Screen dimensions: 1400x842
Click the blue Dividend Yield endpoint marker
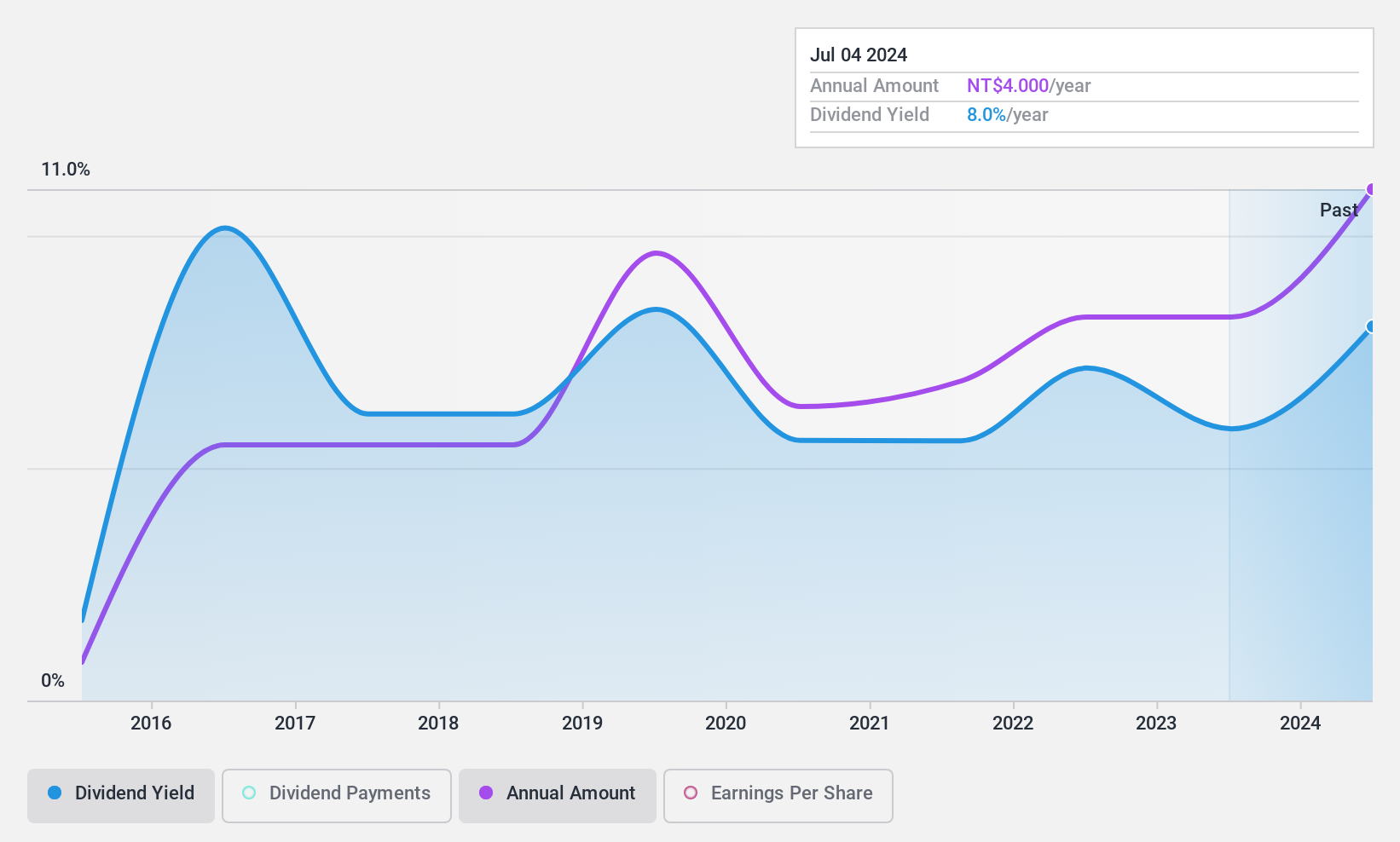pyautogui.click(x=1371, y=326)
